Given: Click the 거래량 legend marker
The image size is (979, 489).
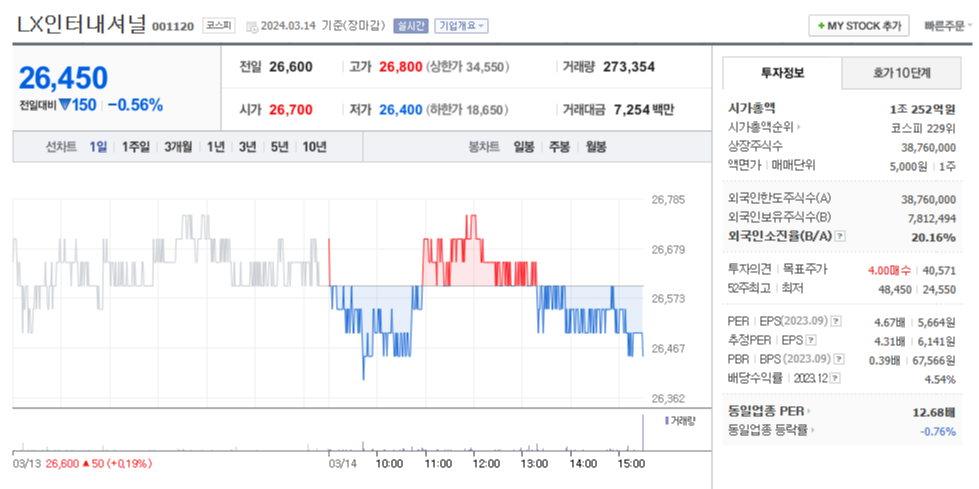Looking at the screenshot, I should pyautogui.click(x=667, y=420).
